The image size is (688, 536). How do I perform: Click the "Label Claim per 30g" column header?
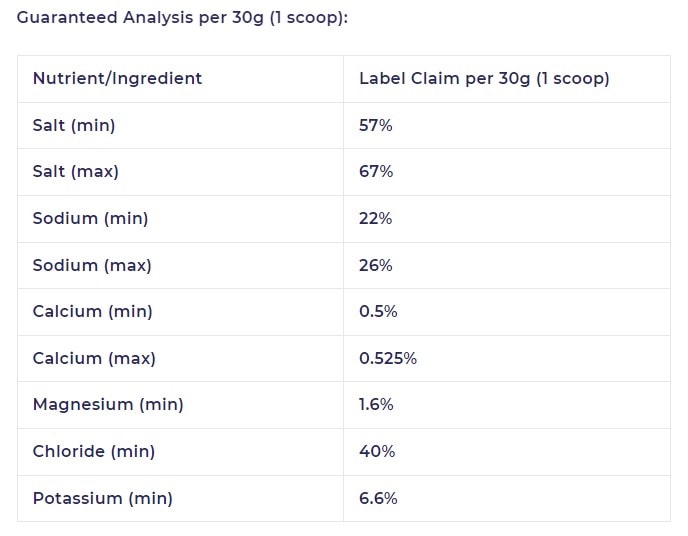tap(484, 78)
